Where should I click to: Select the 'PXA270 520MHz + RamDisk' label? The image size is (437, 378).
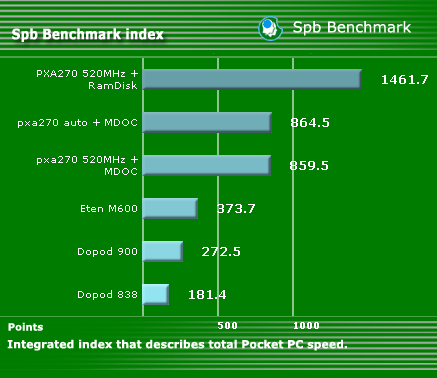(x=87, y=79)
